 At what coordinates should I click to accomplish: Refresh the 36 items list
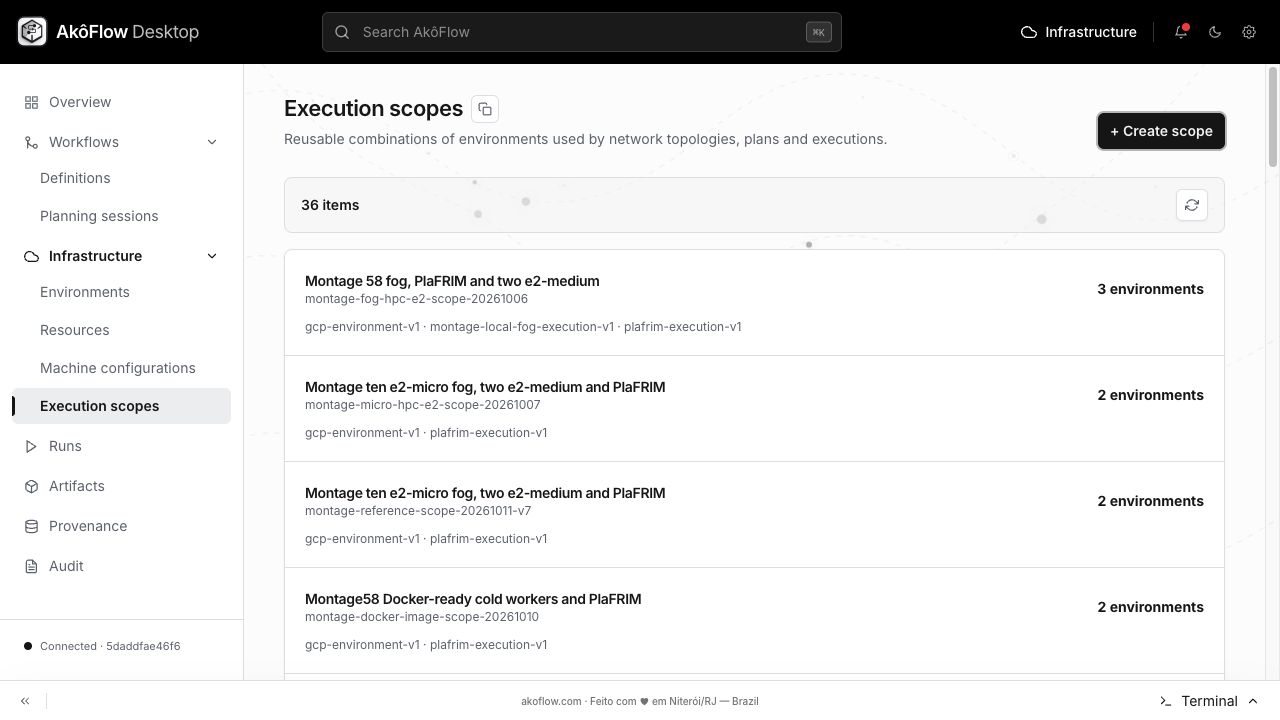pyautogui.click(x=1192, y=205)
